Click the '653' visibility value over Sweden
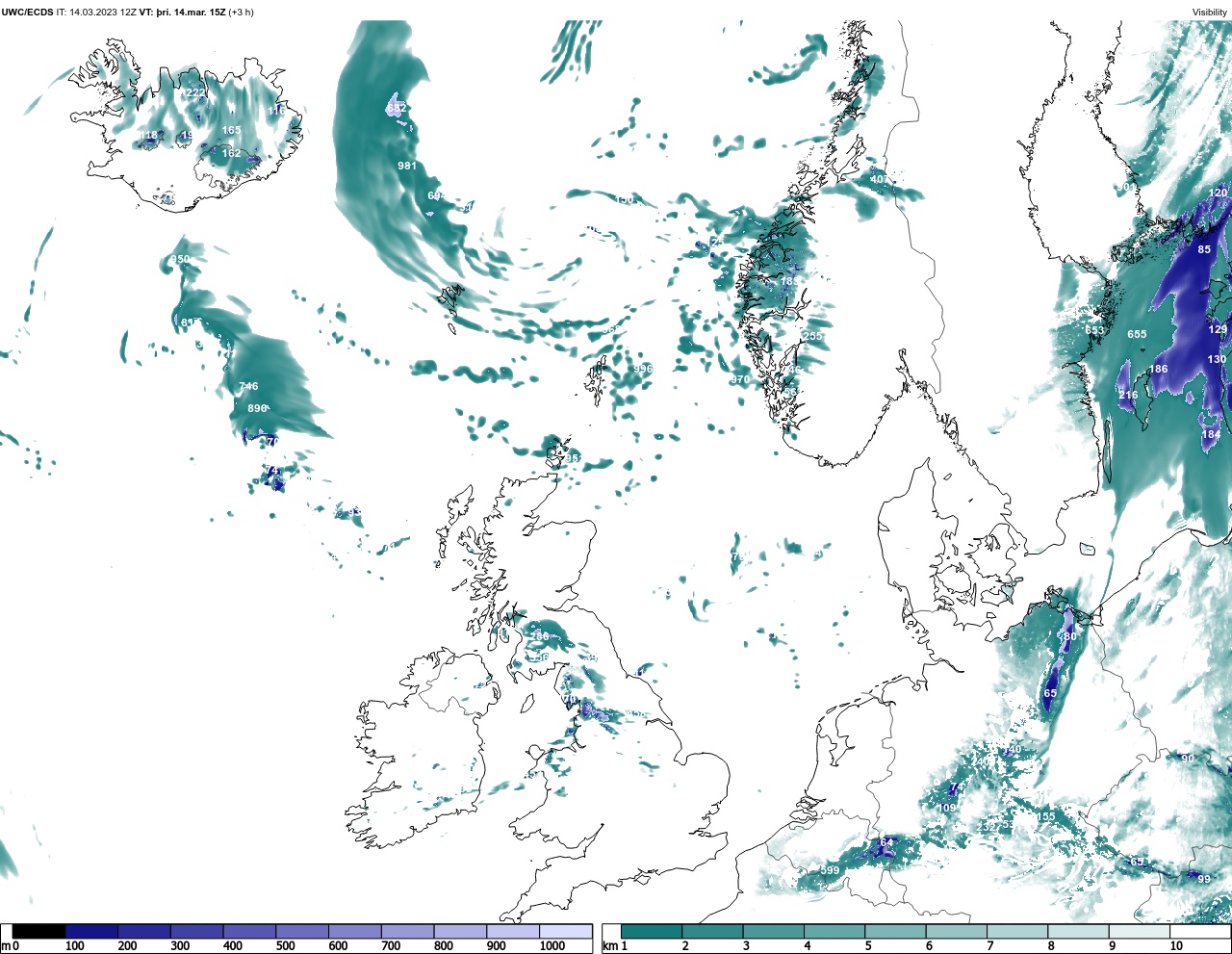1232x954 pixels. click(x=1094, y=330)
